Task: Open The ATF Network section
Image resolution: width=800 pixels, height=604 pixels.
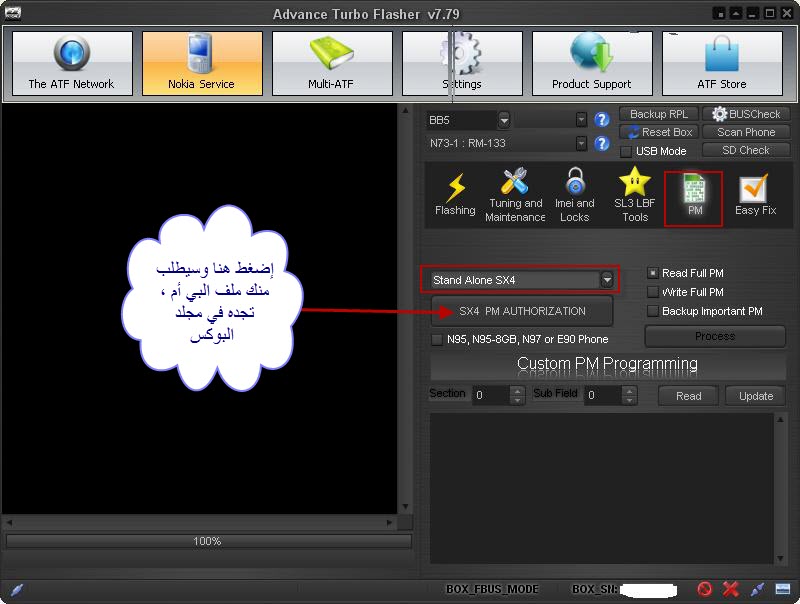Action: point(72,63)
